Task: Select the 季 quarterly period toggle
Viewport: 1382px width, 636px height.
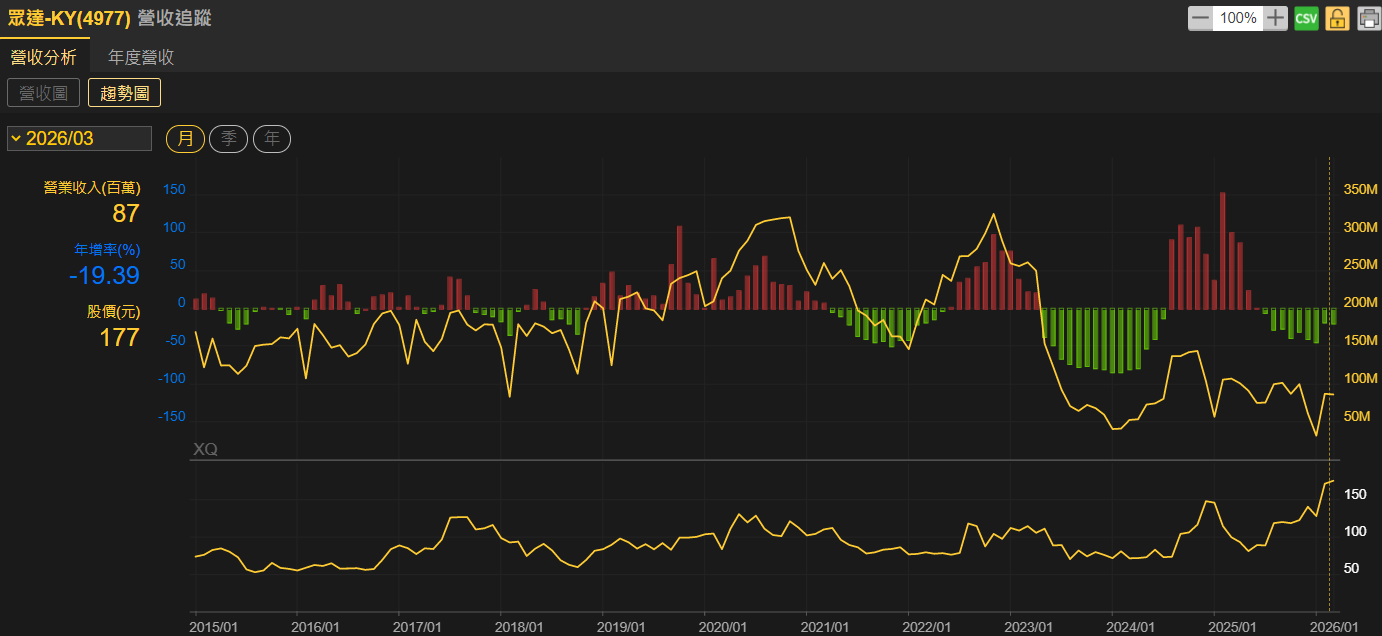Action: pyautogui.click(x=229, y=138)
